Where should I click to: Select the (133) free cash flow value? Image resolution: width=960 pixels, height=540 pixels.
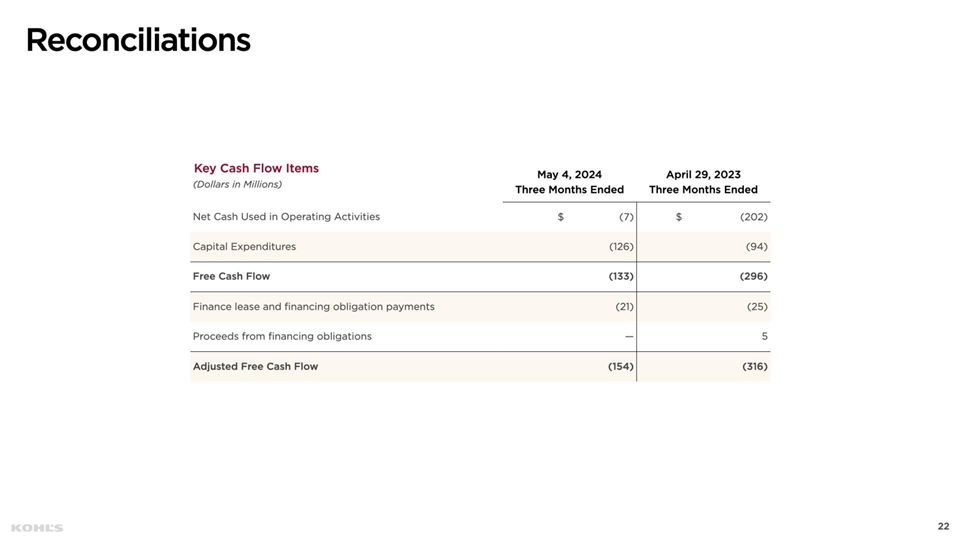(621, 276)
